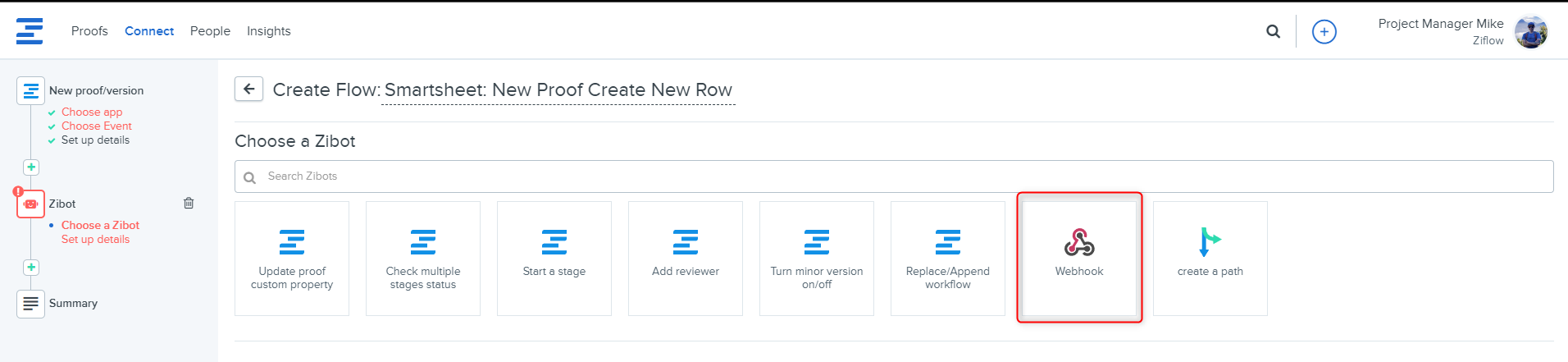The image size is (1568, 362).
Task: Click the back arrow button
Action: coord(248,89)
